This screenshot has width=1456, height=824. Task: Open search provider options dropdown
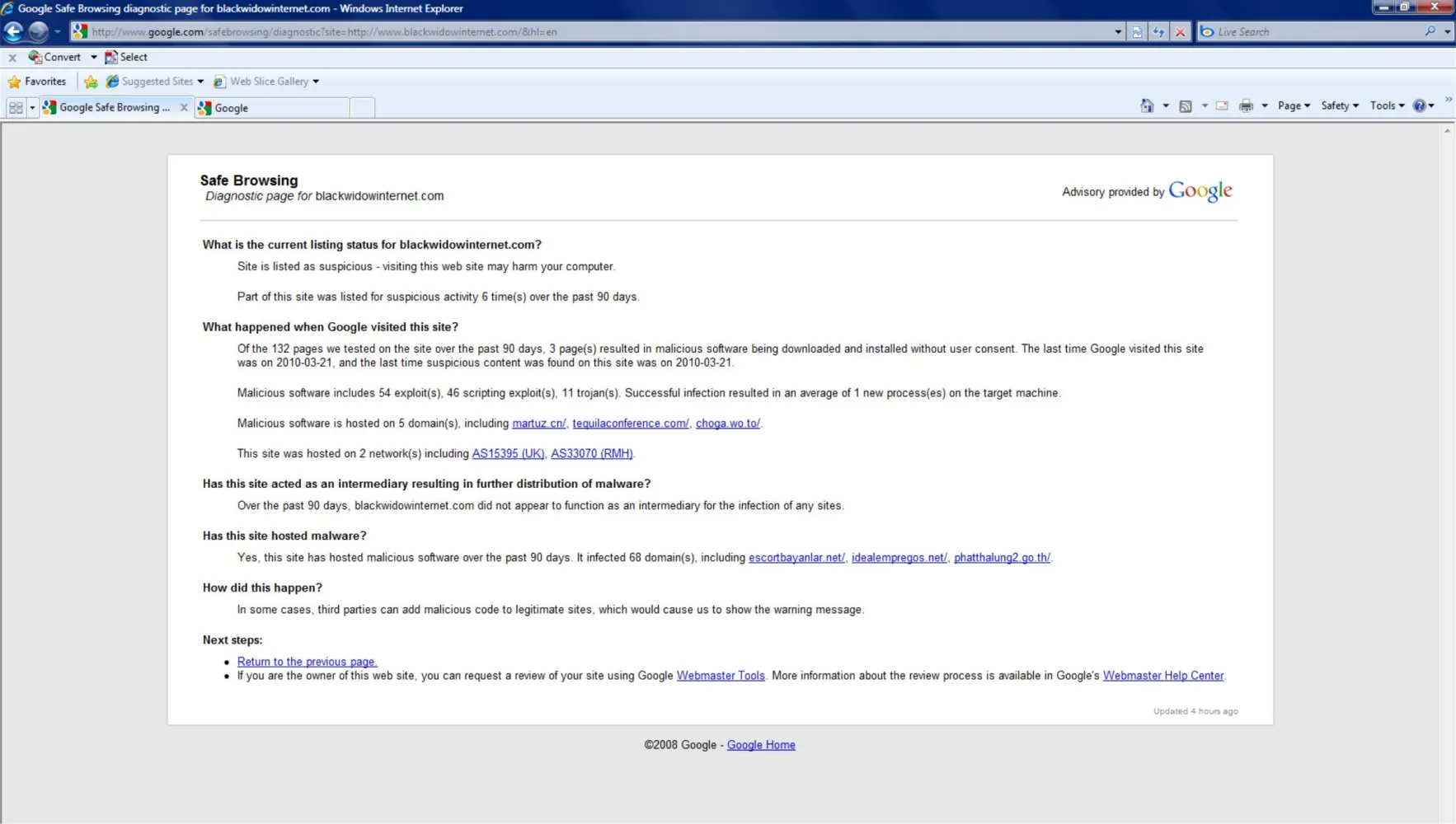(x=1447, y=32)
